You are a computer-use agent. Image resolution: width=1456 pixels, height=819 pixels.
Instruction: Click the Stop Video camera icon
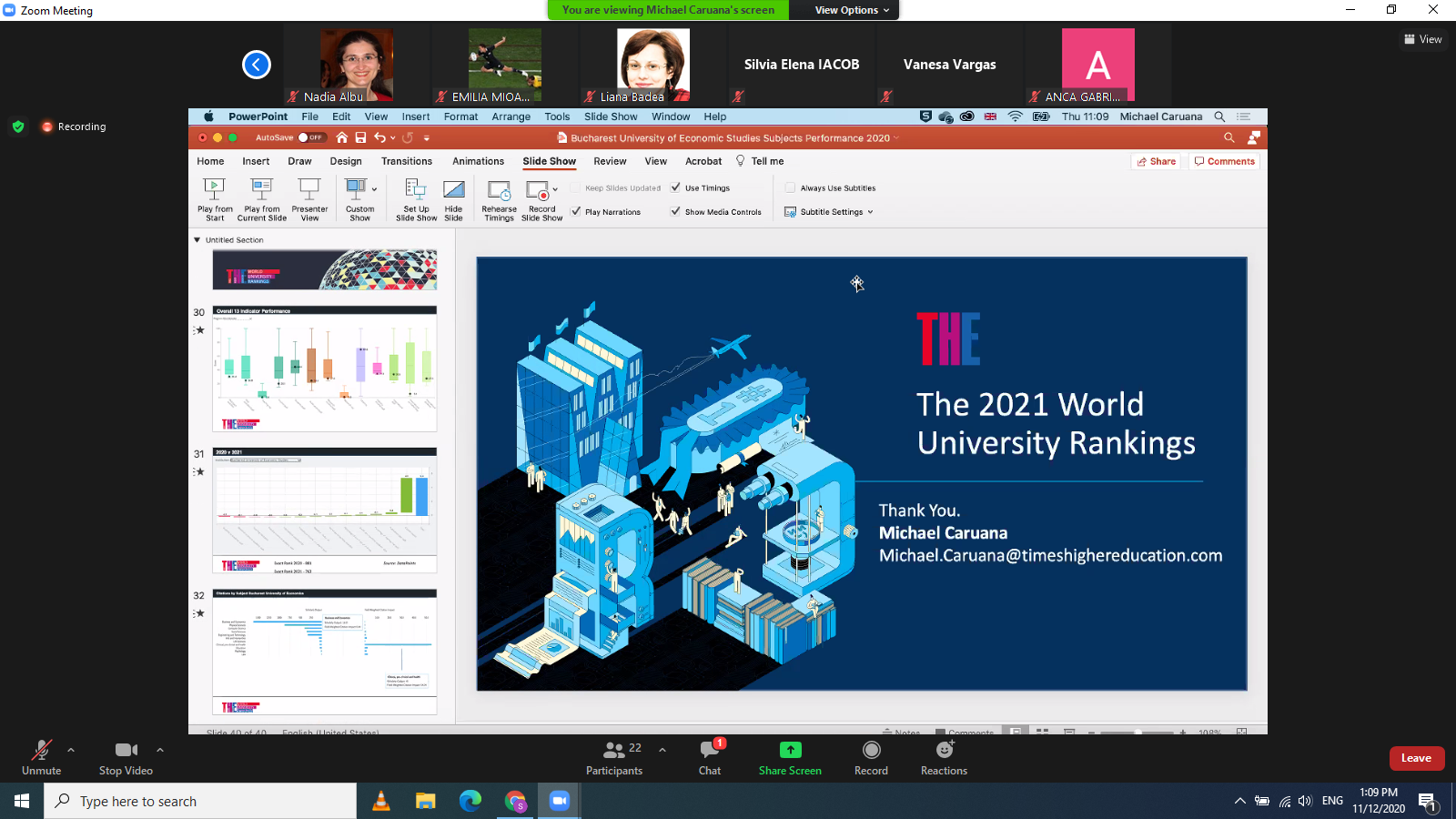pyautogui.click(x=126, y=750)
